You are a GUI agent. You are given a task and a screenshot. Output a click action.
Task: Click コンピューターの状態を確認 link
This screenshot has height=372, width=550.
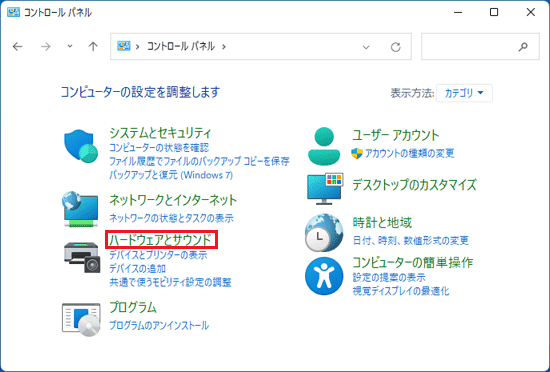point(159,148)
